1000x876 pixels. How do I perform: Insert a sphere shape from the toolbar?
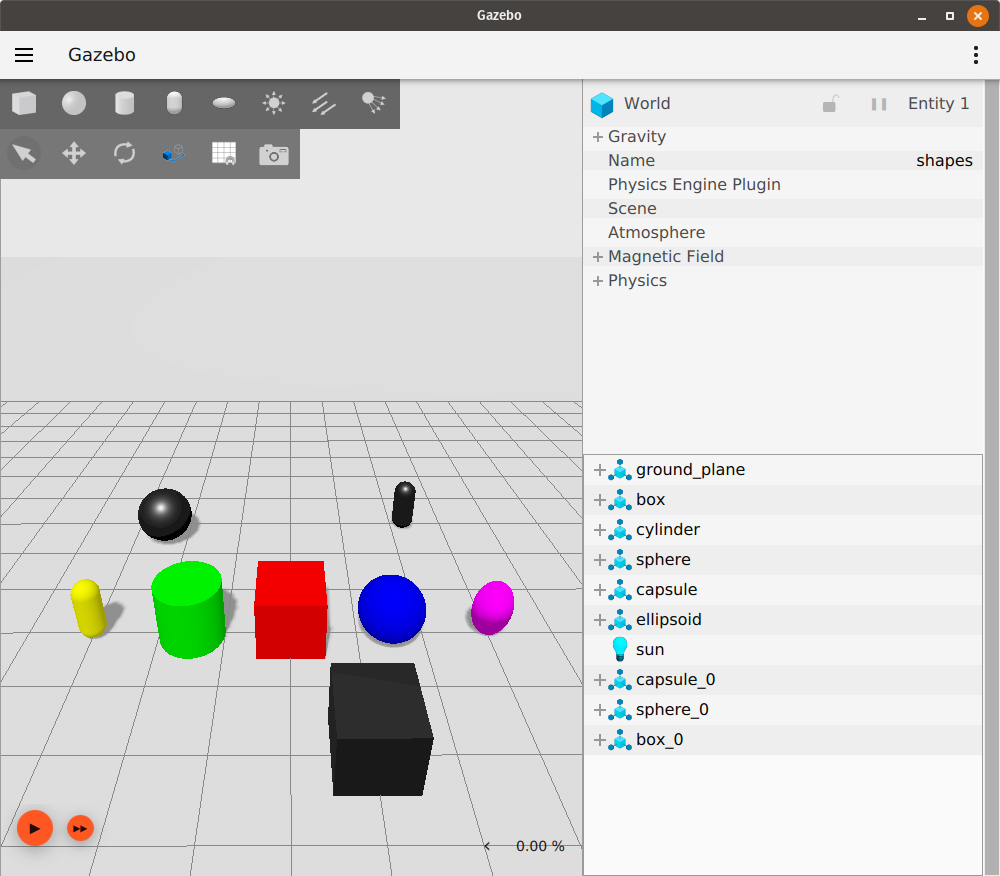point(74,103)
